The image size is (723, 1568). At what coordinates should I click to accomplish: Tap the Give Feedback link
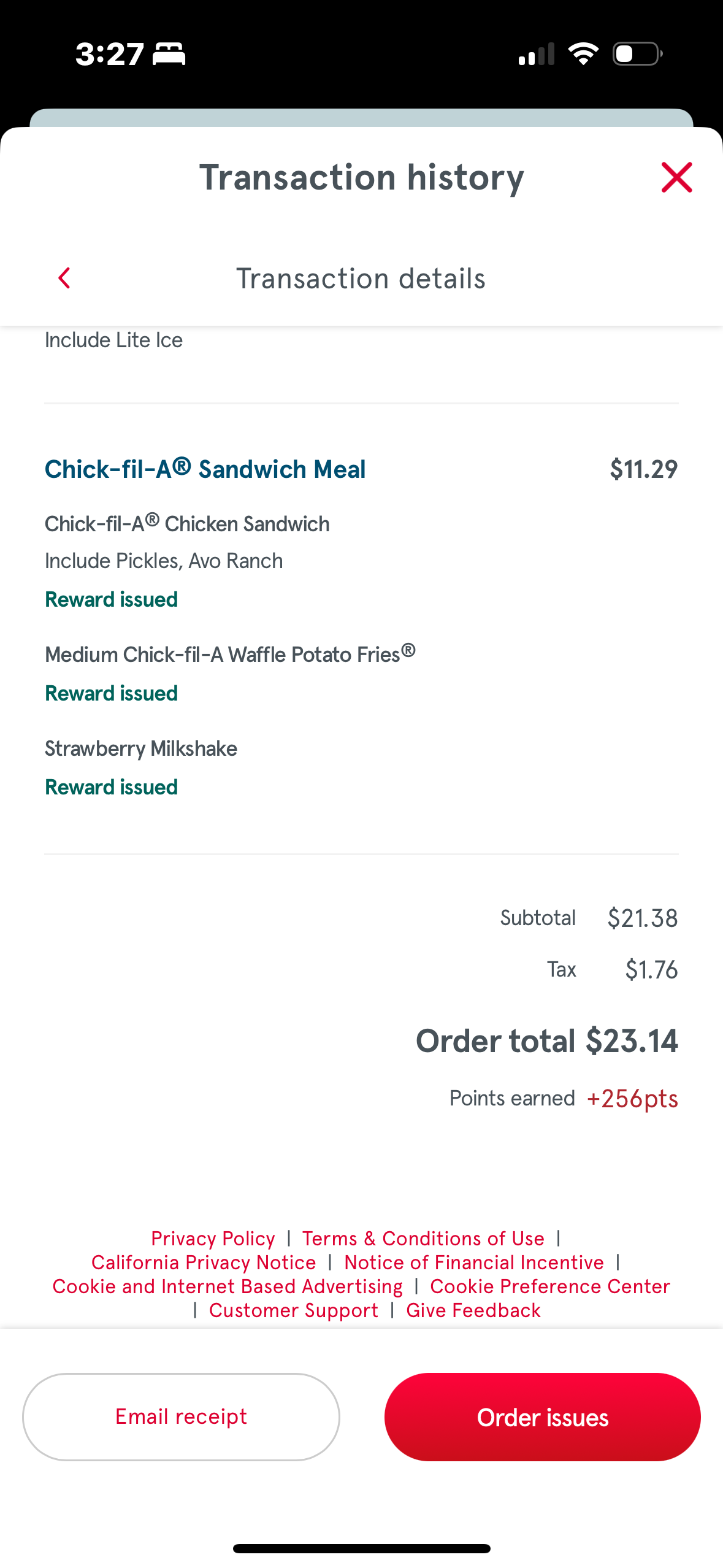pos(473,1310)
